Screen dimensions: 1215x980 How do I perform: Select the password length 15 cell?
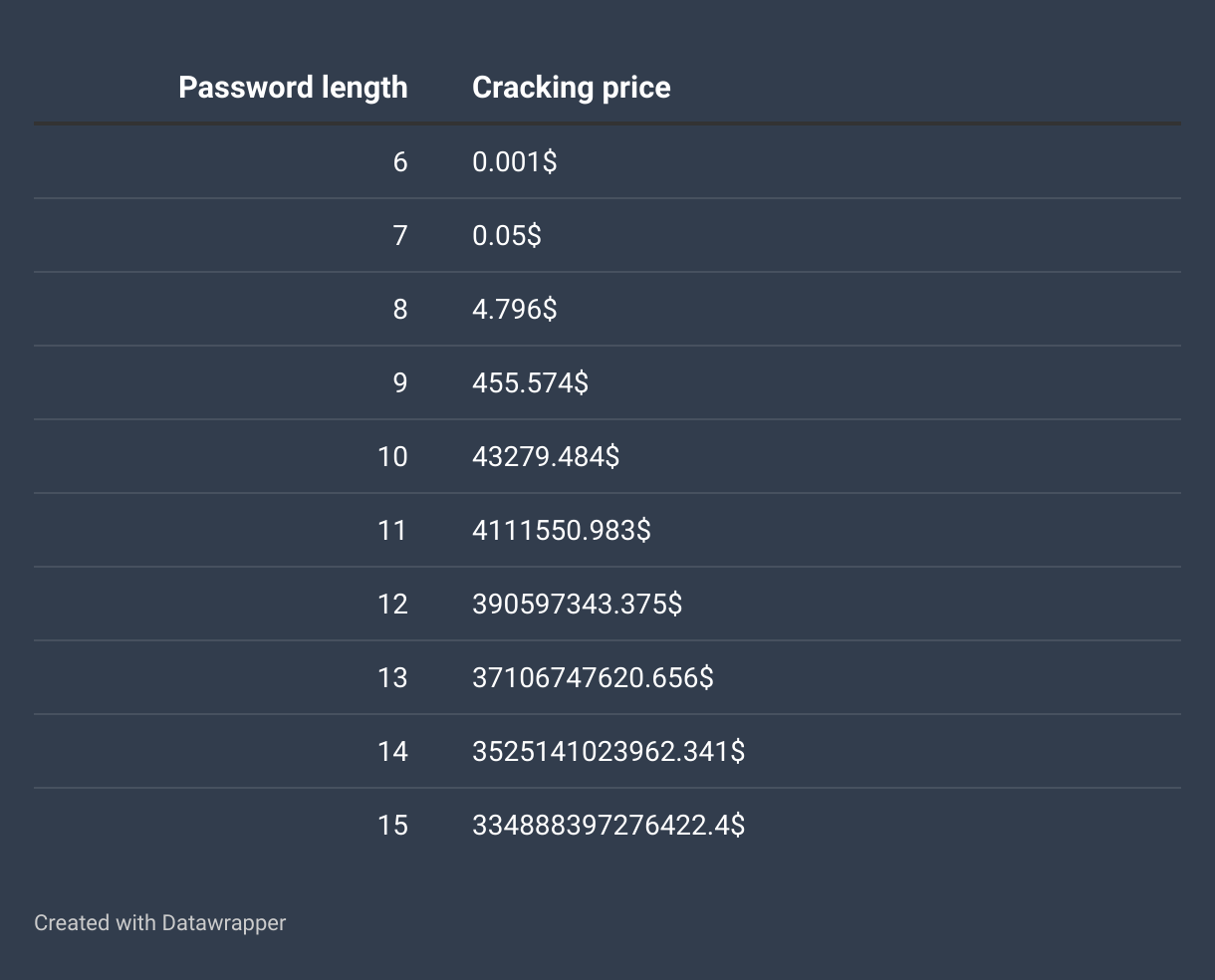392,825
